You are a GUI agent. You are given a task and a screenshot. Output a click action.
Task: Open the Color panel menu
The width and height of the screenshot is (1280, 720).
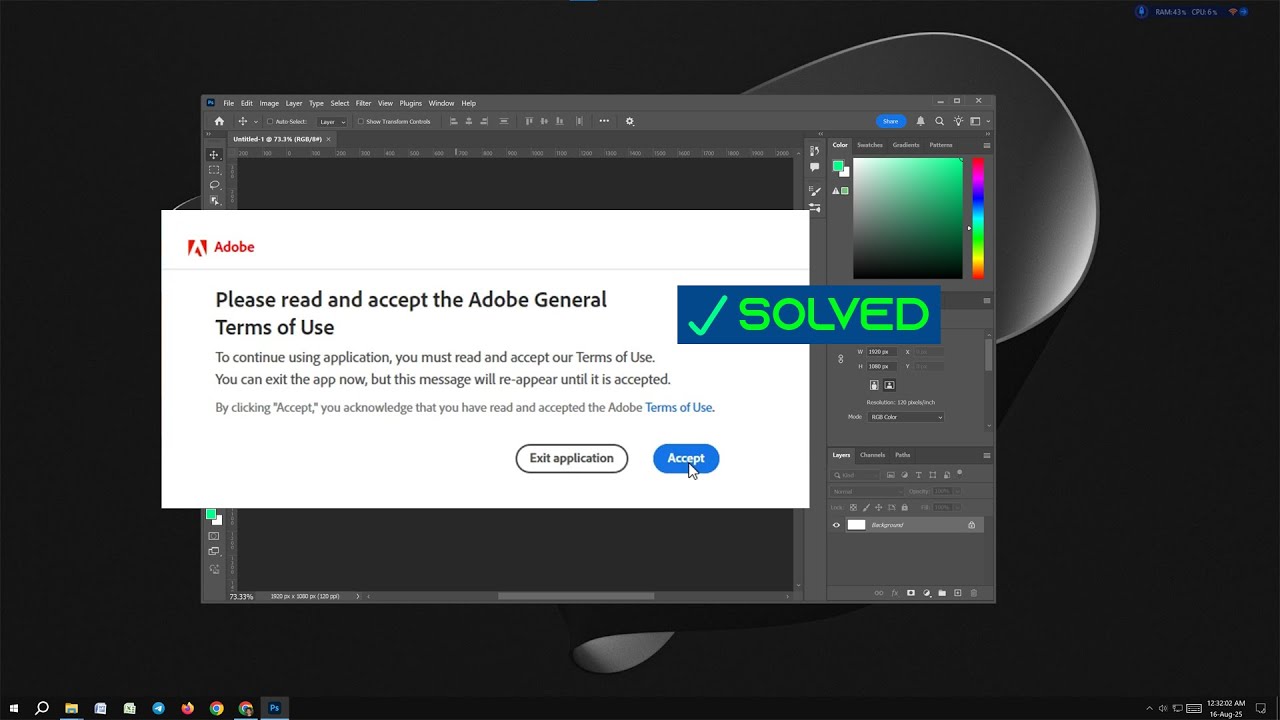click(987, 145)
